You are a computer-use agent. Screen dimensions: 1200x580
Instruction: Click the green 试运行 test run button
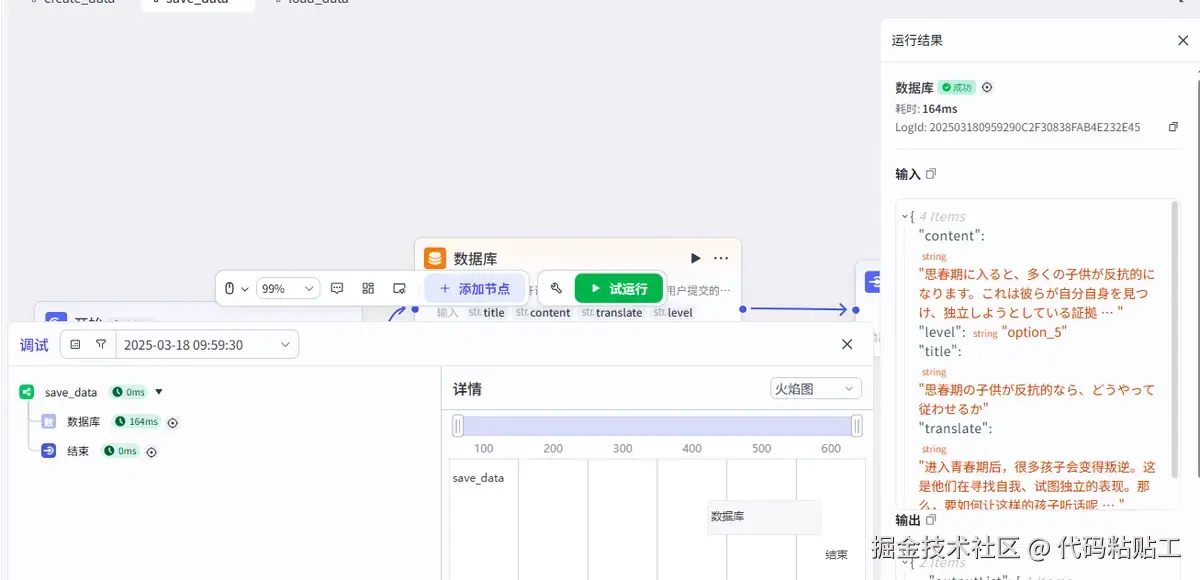[618, 288]
